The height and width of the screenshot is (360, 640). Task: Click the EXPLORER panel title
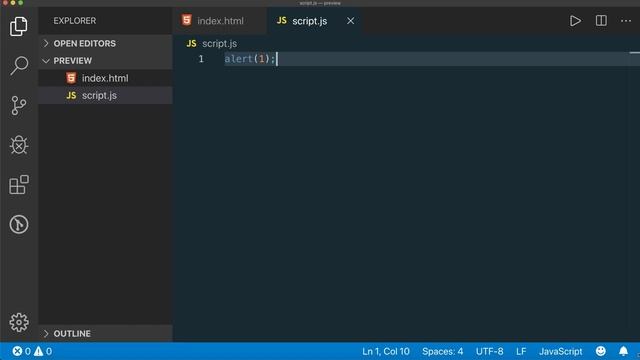[75, 20]
